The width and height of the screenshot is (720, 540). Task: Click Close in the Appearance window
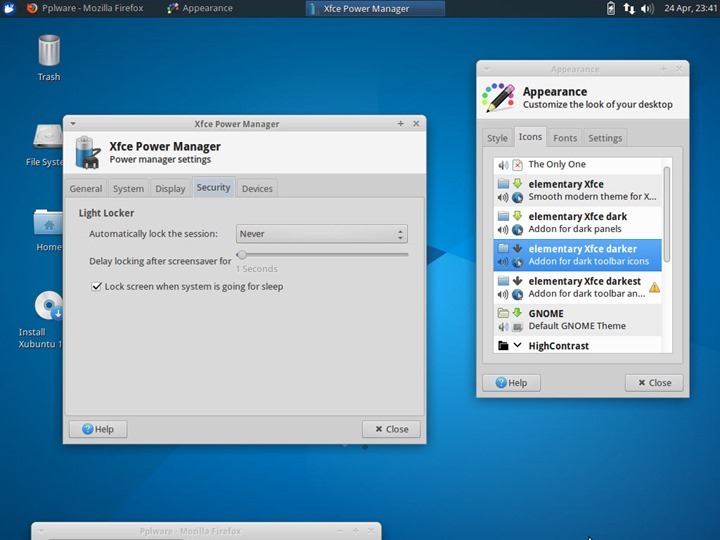pyautogui.click(x=654, y=382)
